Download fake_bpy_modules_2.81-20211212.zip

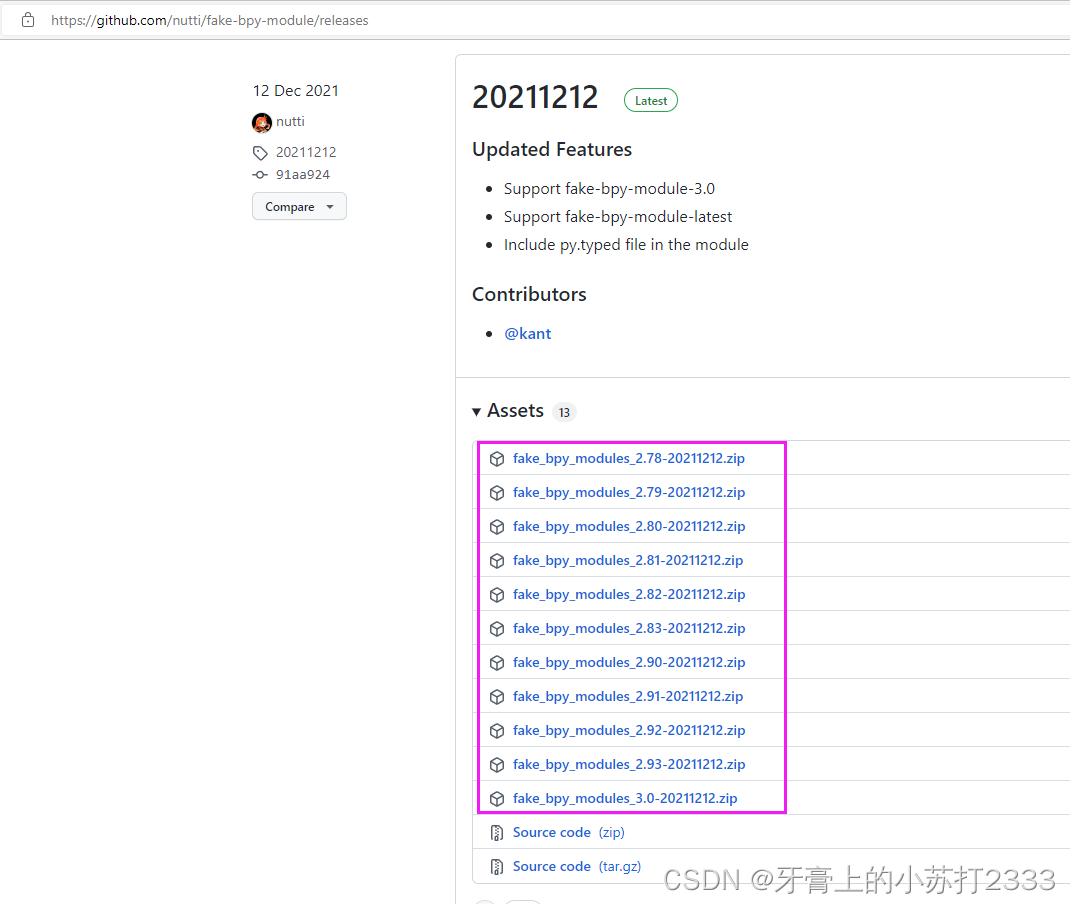[x=628, y=561]
